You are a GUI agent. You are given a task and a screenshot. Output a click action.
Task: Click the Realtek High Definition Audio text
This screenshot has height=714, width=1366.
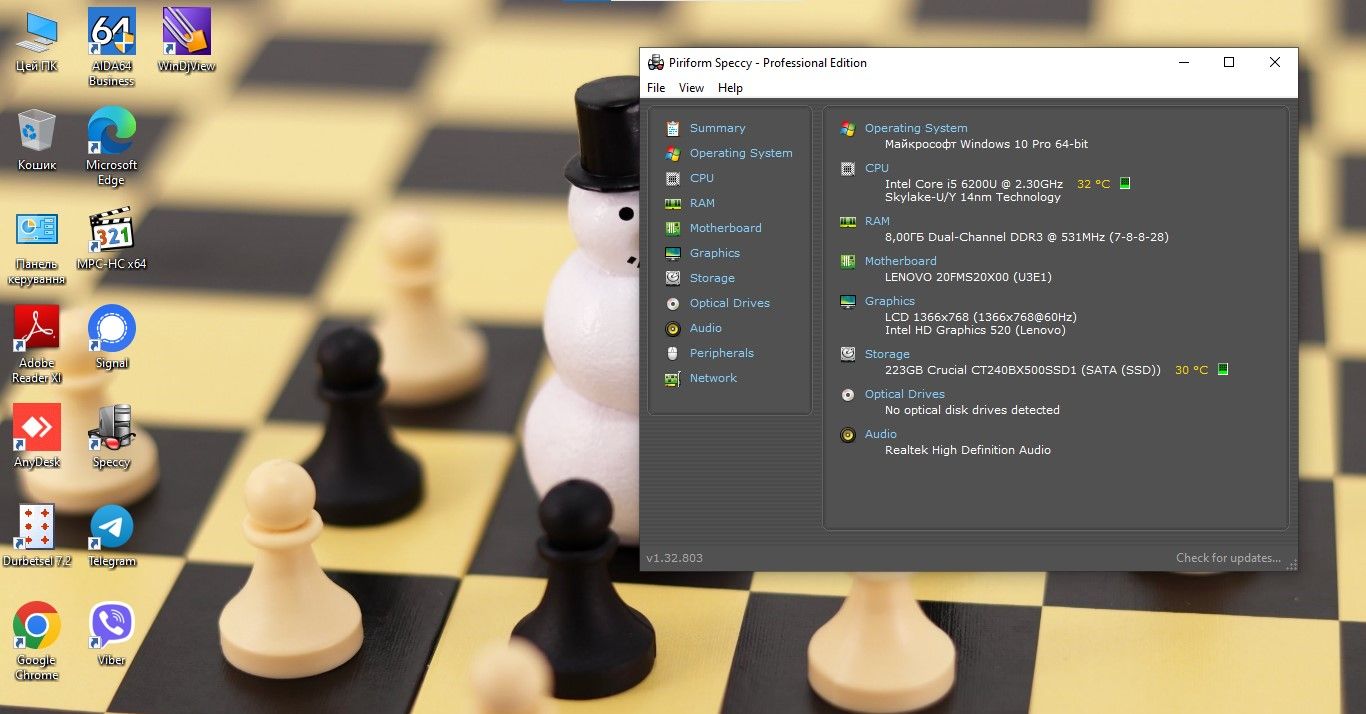[968, 450]
